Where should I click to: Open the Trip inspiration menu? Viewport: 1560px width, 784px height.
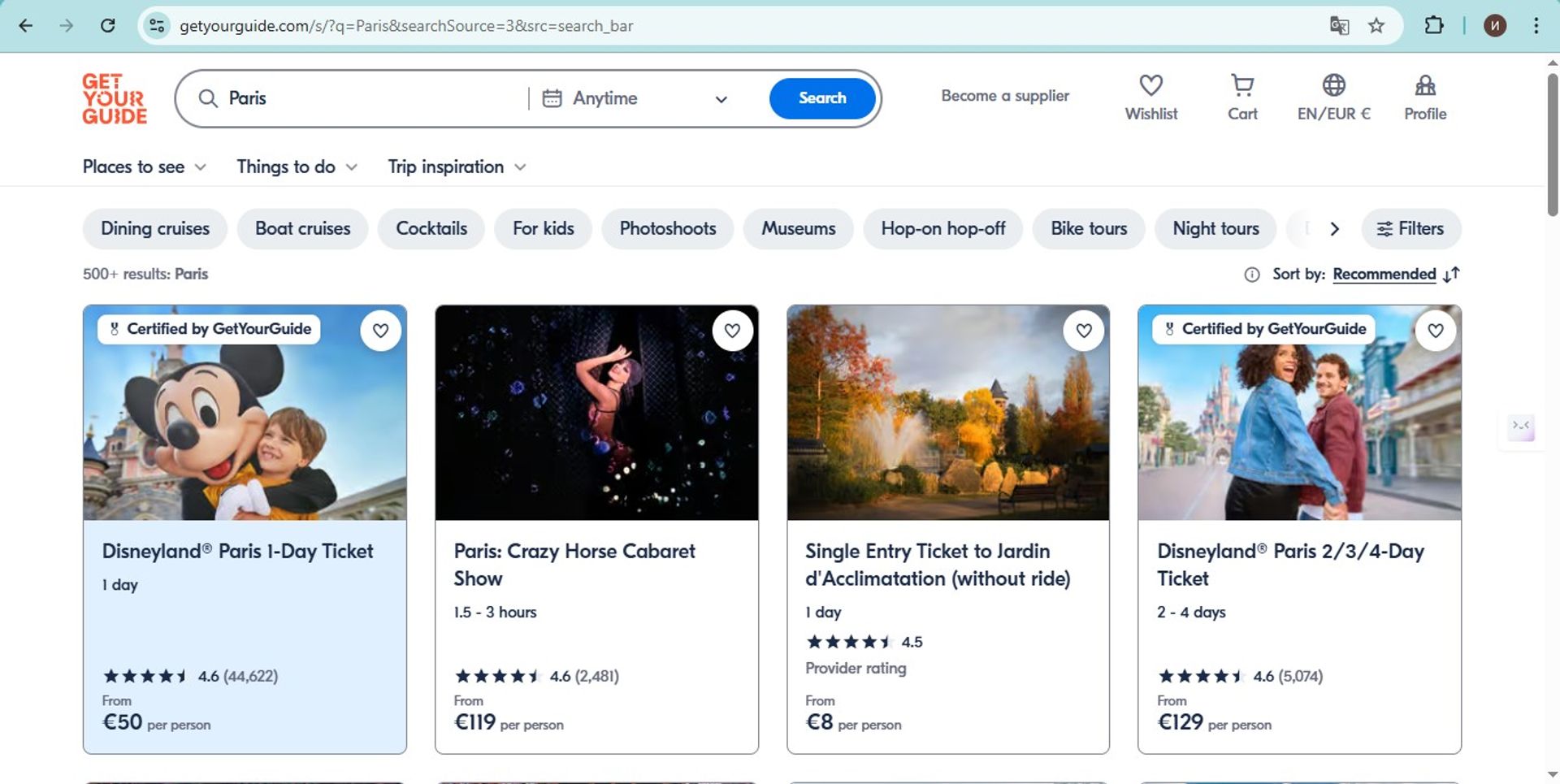click(x=457, y=167)
